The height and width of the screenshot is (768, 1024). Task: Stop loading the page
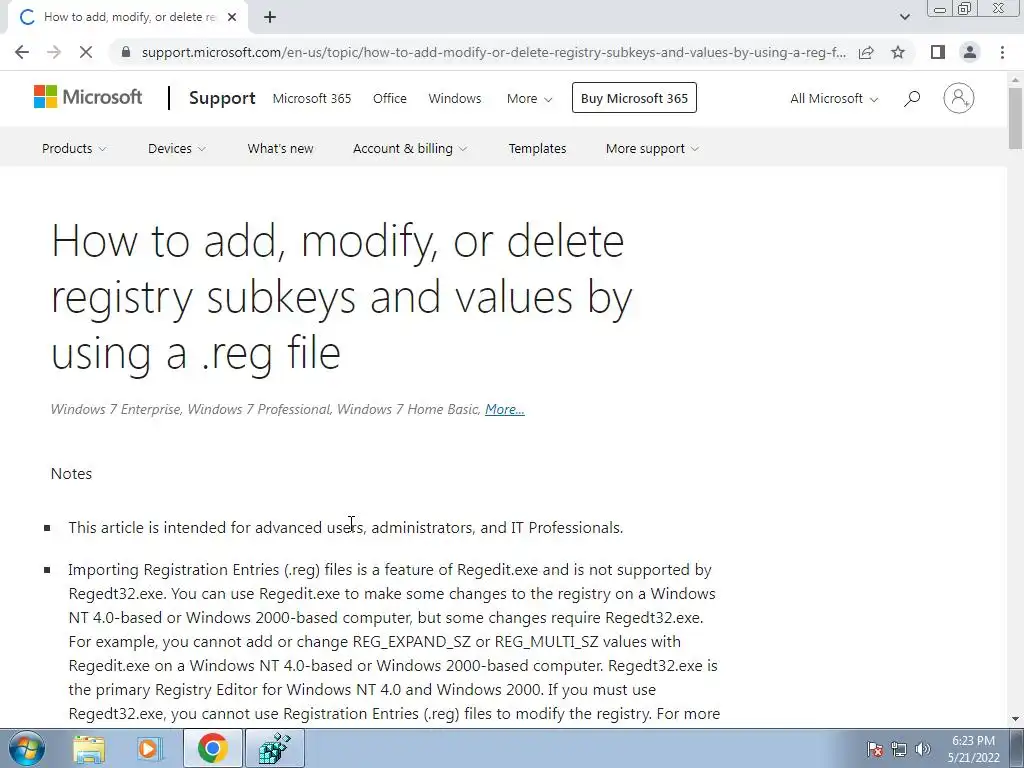click(86, 52)
